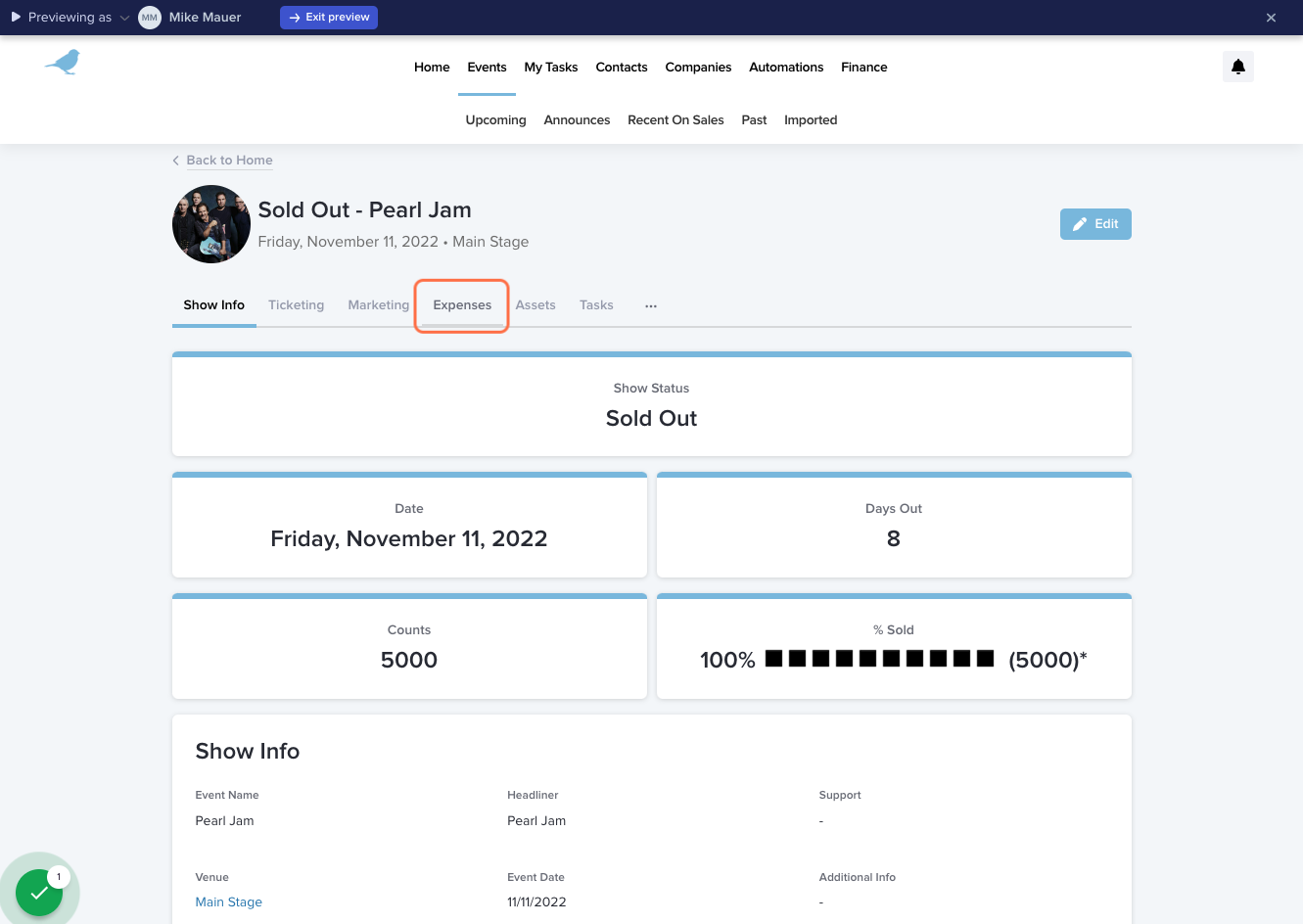Switch to the Assets tab

[535, 305]
